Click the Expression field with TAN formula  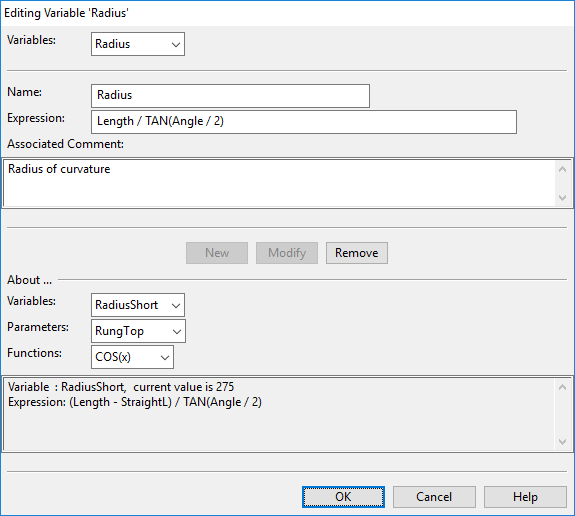304,122
